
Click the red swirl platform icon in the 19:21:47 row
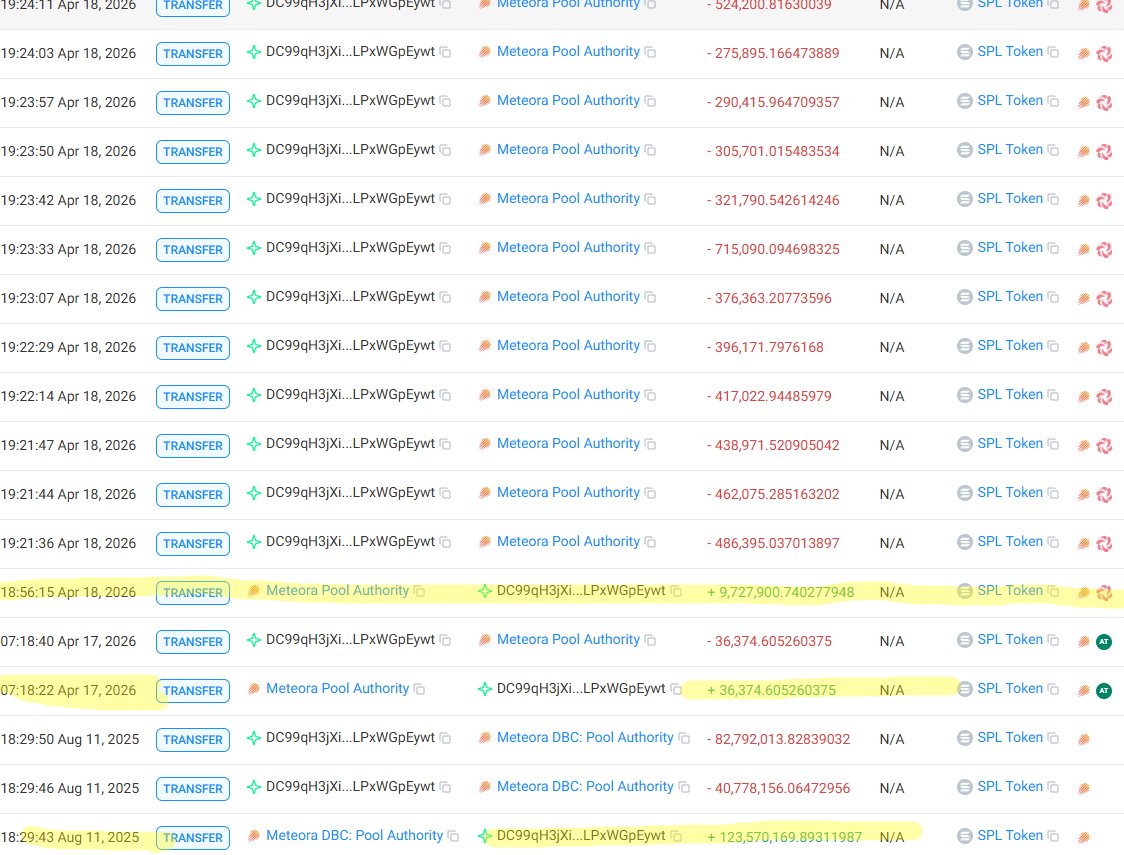tap(1104, 446)
